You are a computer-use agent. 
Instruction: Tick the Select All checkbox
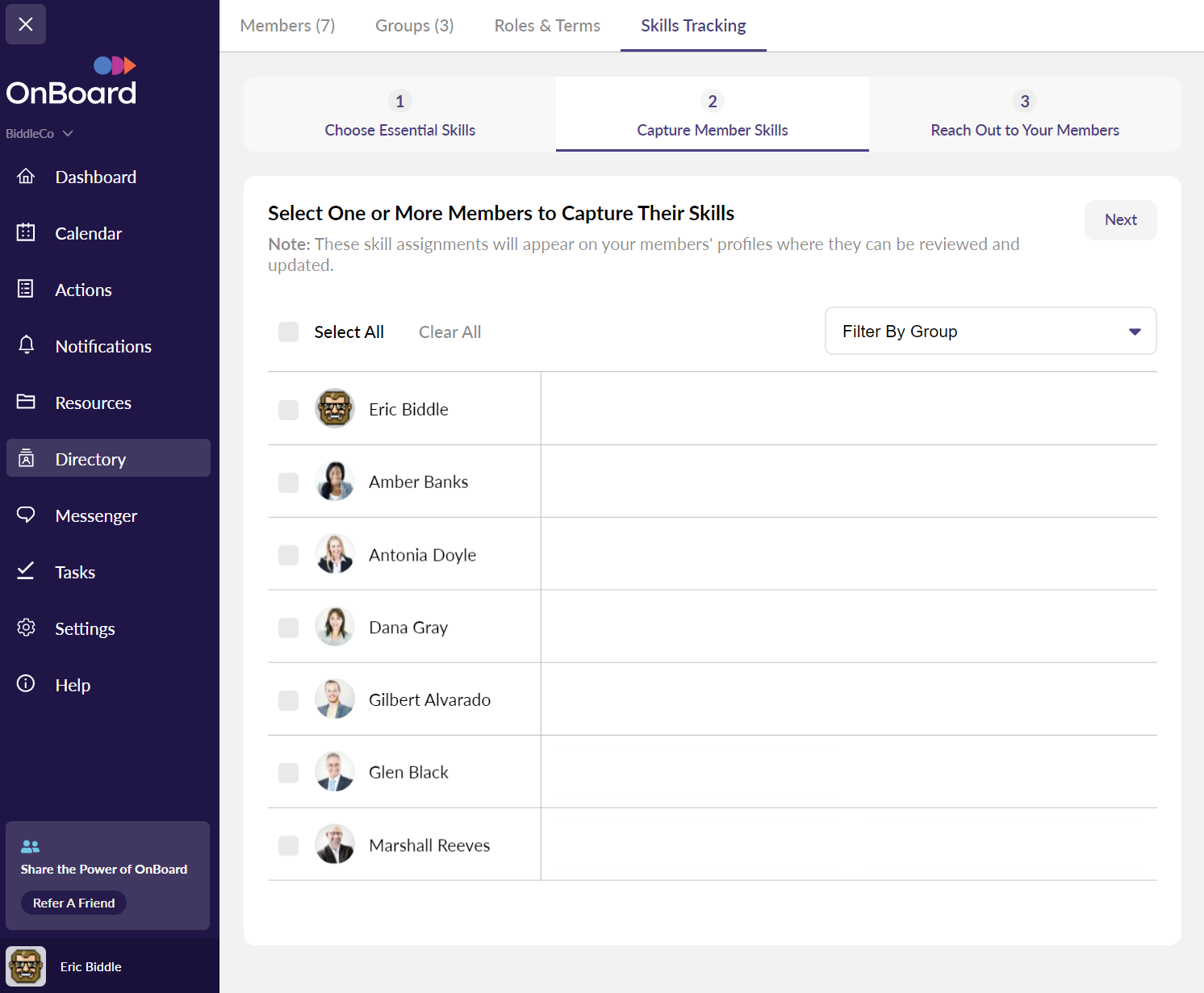pyautogui.click(x=288, y=332)
